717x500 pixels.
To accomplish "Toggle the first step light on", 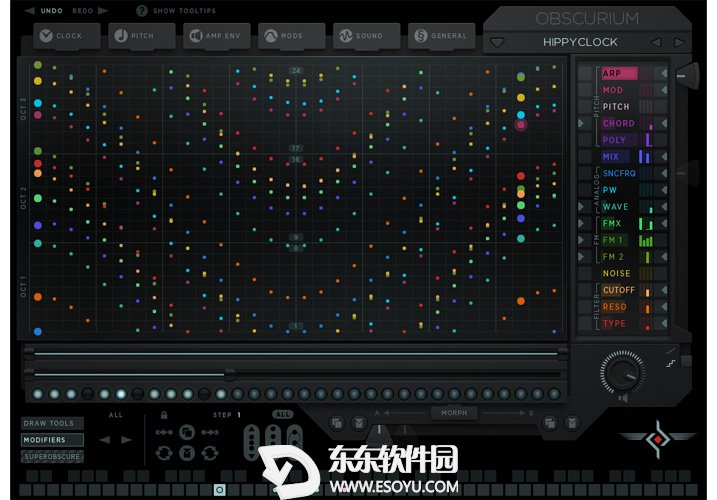I will click(38, 394).
